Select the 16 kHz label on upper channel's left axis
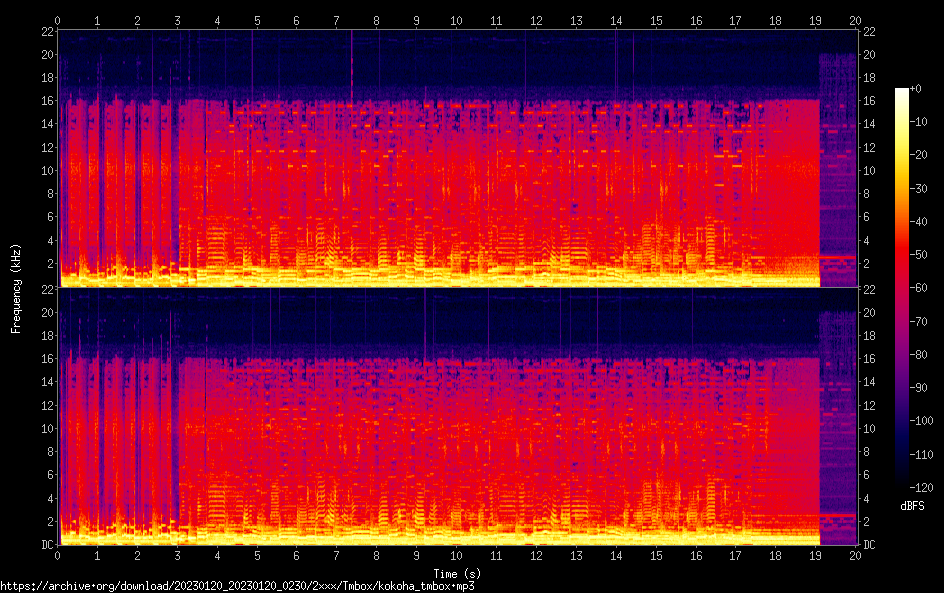Viewport: 944px width, 593px height. (x=46, y=101)
